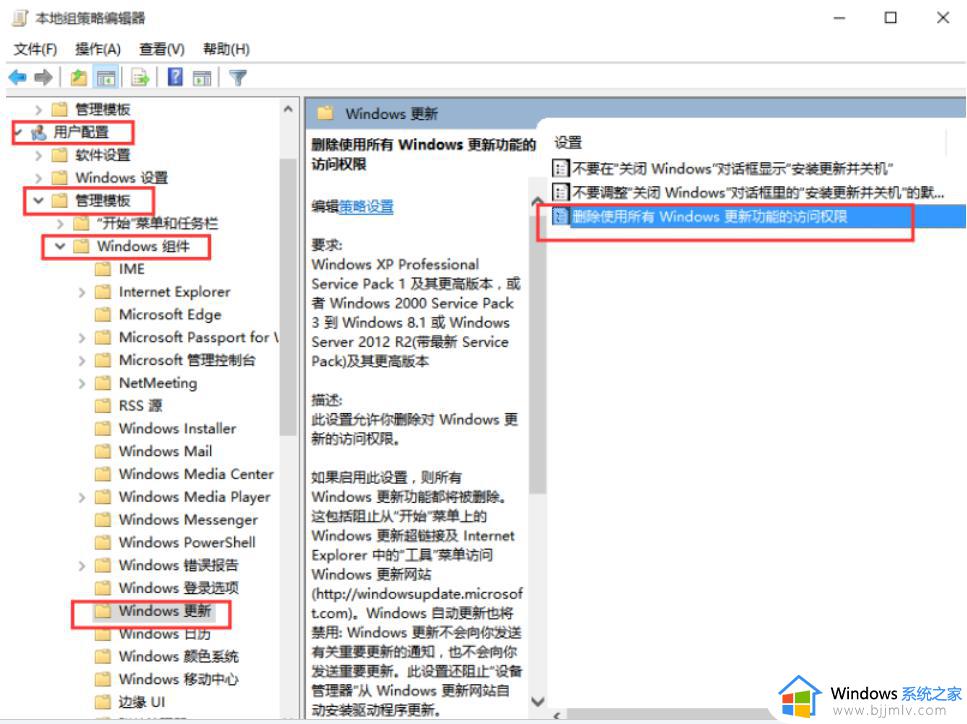This screenshot has width=967, height=724.
Task: Click the Filter funnel toolbar icon
Action: [237, 78]
